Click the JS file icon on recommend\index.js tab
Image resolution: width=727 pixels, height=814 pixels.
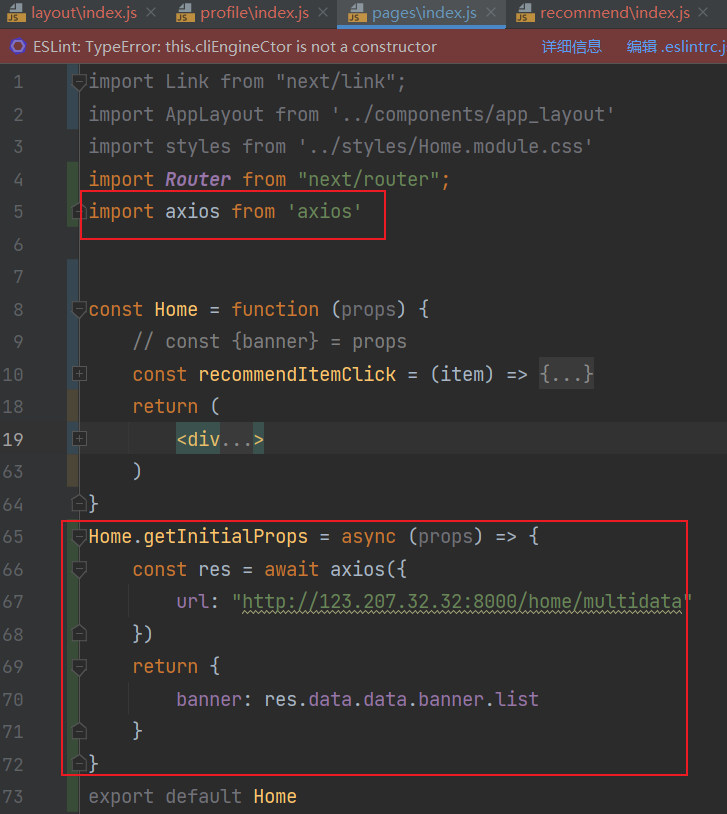[x=525, y=13]
